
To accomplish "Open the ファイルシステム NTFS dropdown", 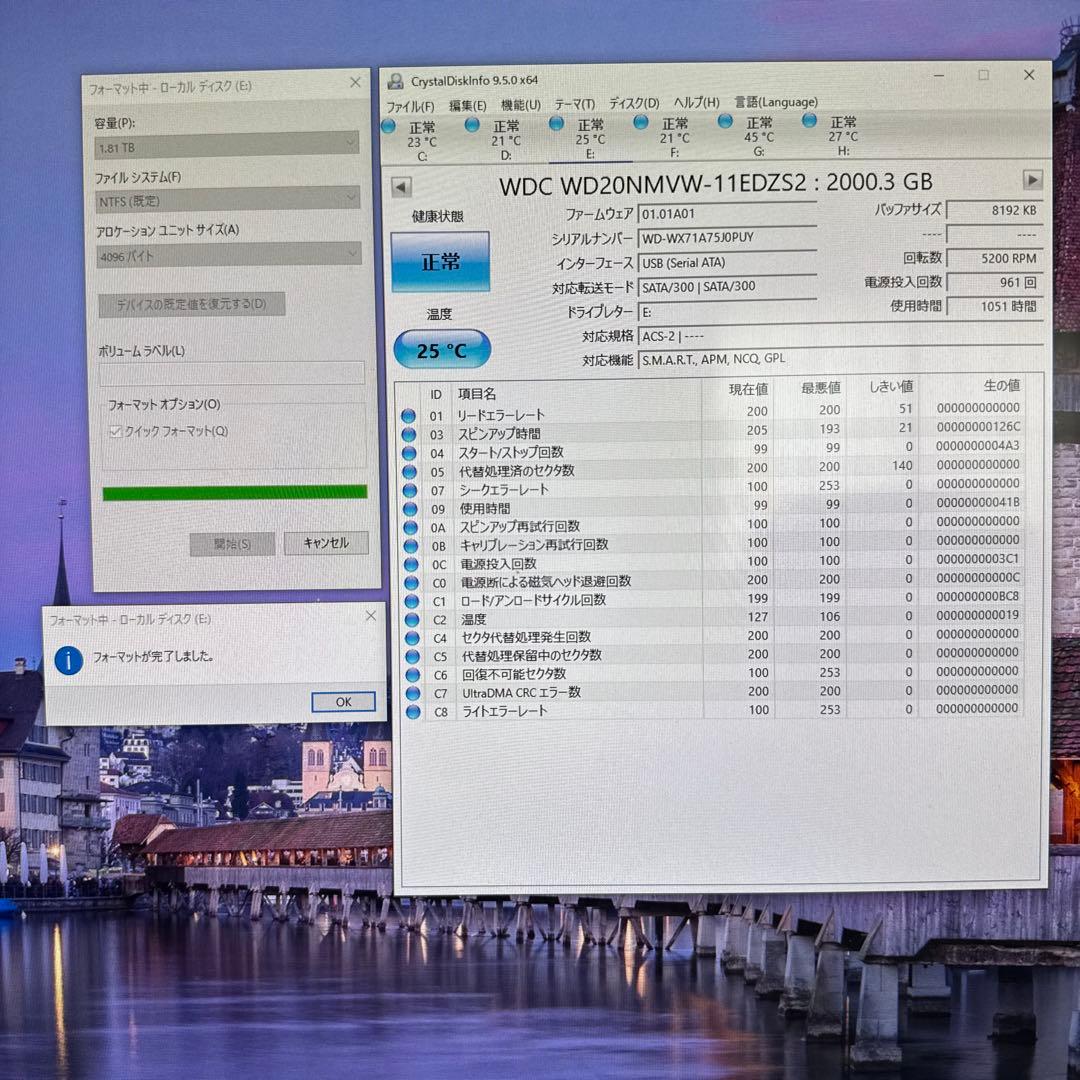I will pos(228,200).
